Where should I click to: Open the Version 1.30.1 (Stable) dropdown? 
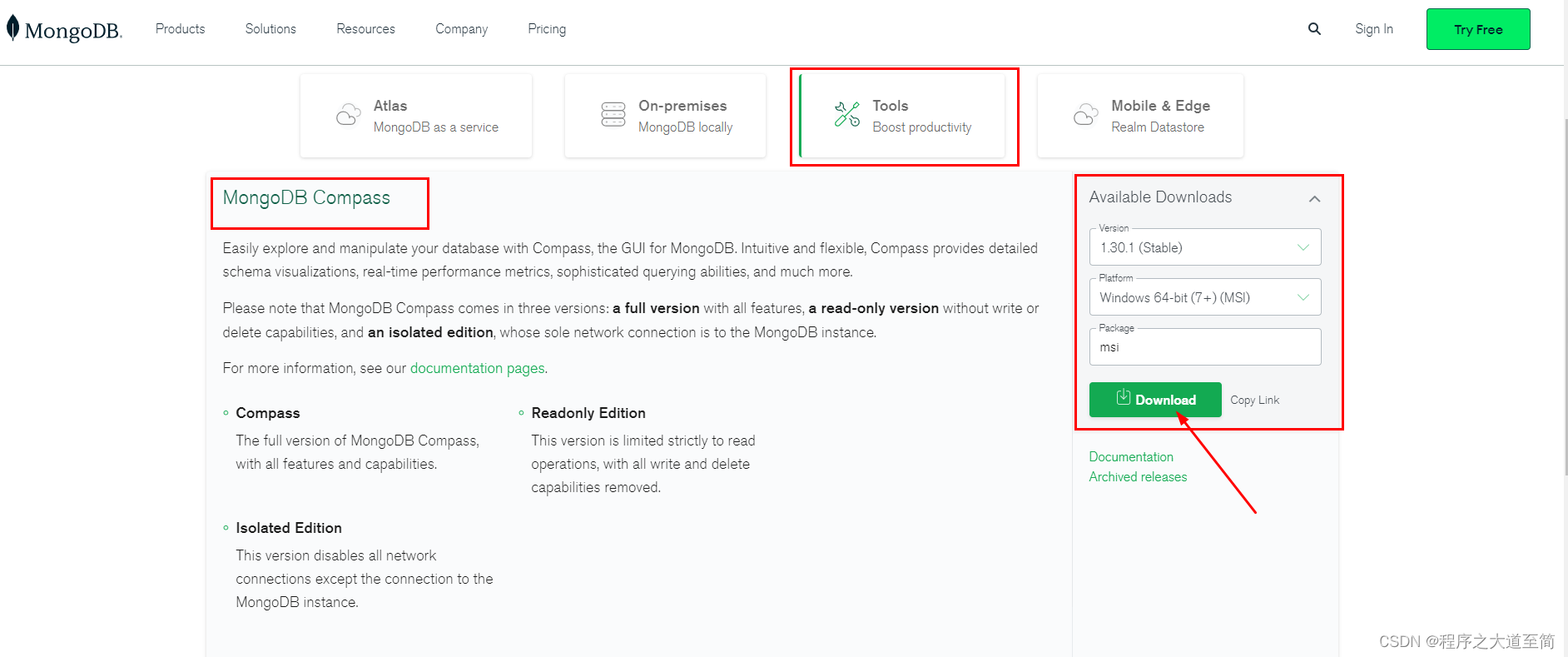click(1205, 247)
